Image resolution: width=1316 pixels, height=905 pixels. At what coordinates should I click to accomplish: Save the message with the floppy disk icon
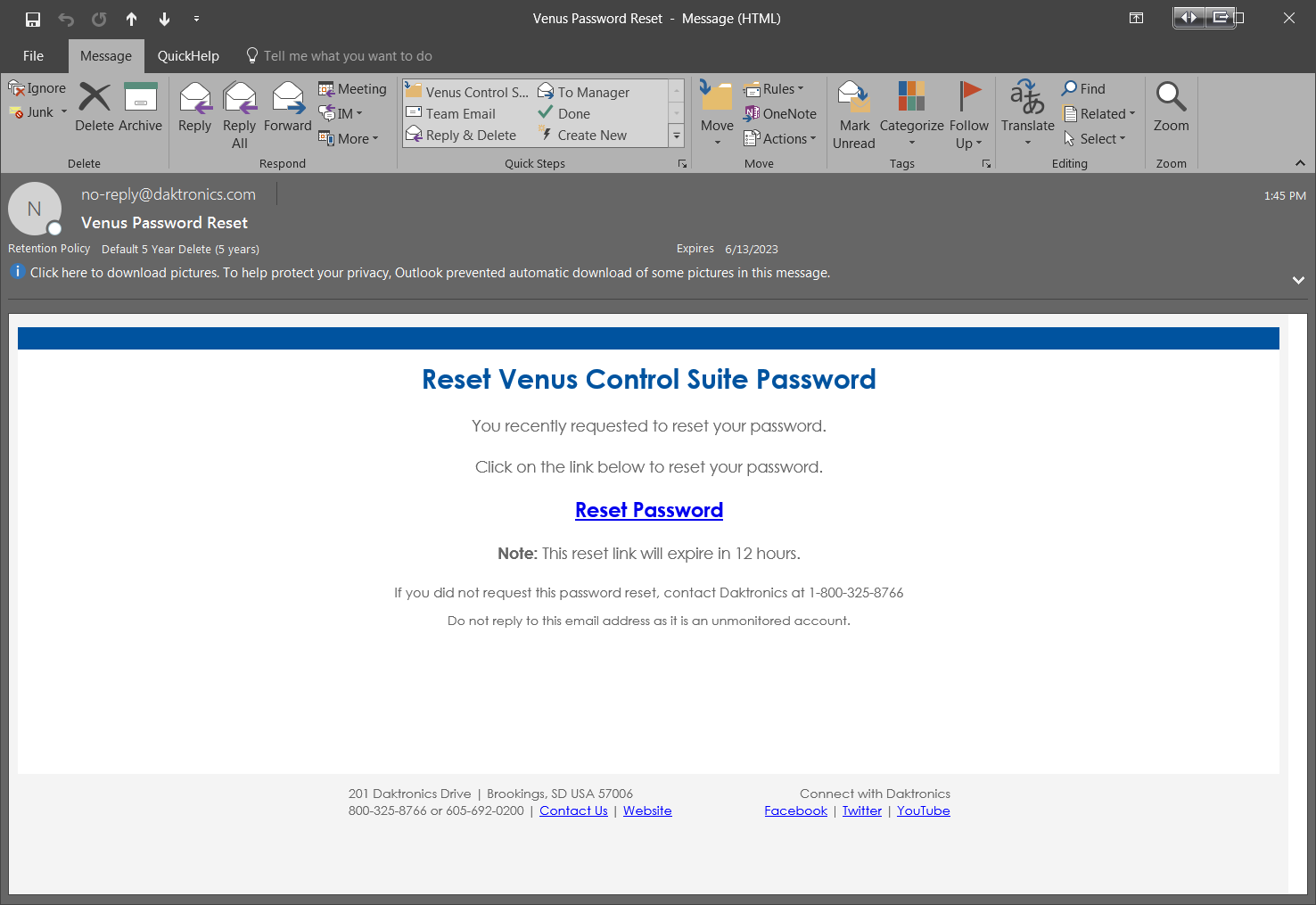[x=33, y=19]
